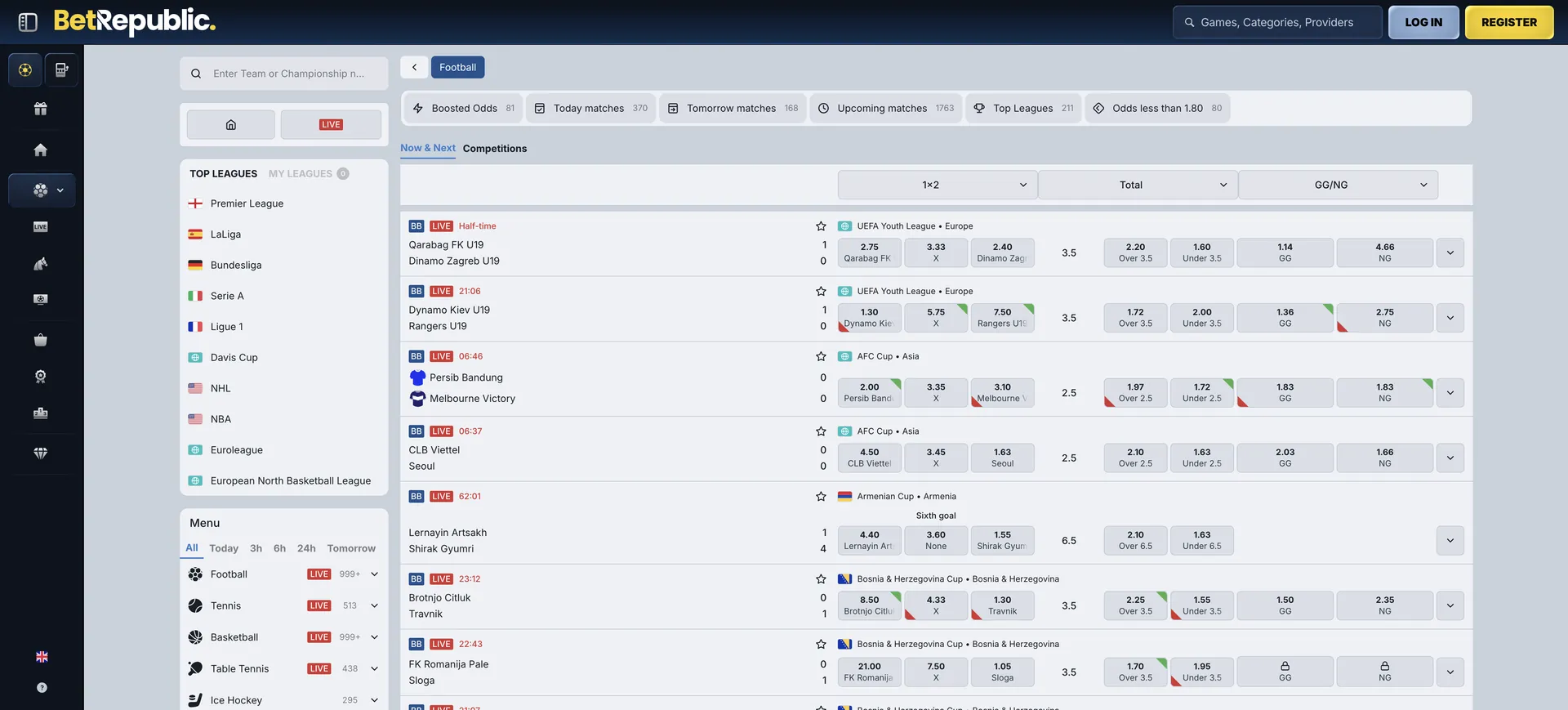Open the award ribbon sidebar icon
Screen dimensions: 1568x710
[41, 377]
